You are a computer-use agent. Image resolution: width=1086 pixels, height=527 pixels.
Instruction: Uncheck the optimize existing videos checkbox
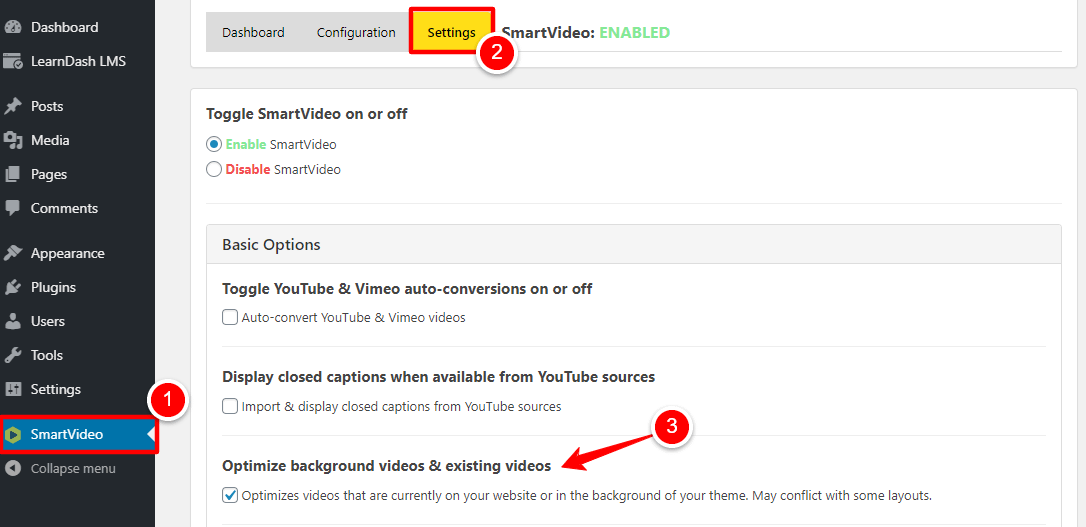[230, 496]
